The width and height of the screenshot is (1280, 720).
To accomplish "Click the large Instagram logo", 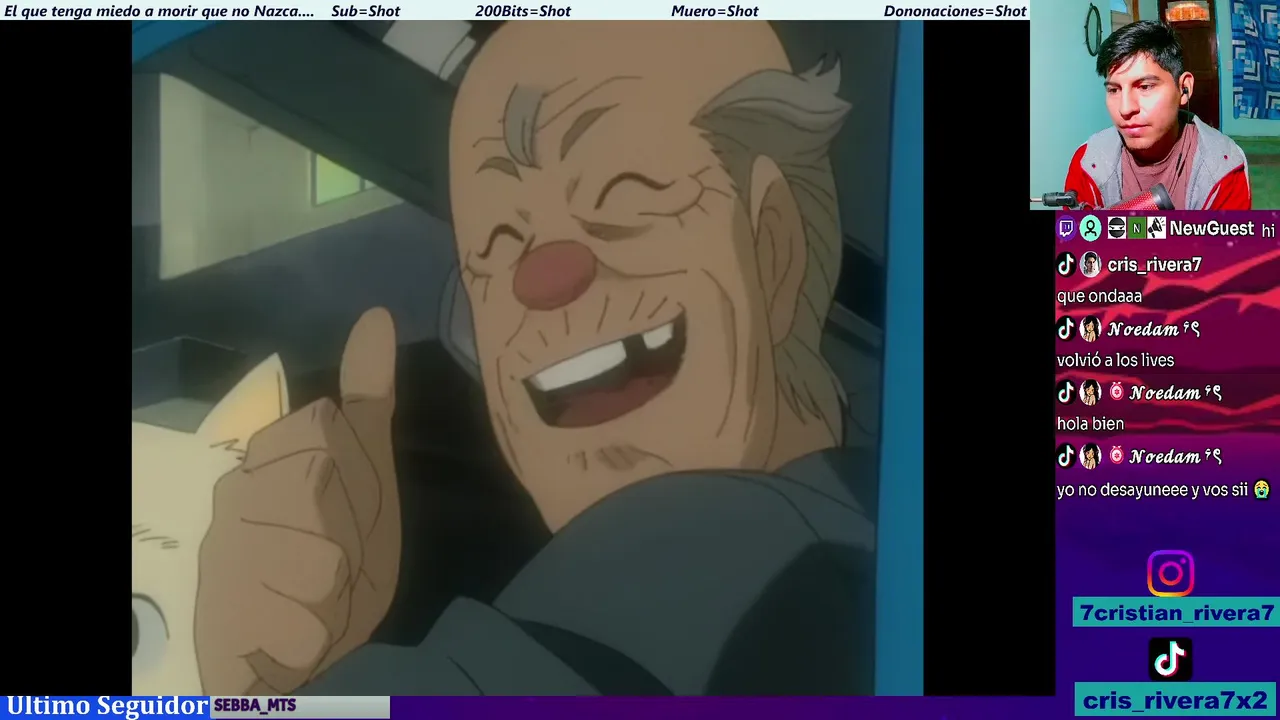I will [1170, 574].
